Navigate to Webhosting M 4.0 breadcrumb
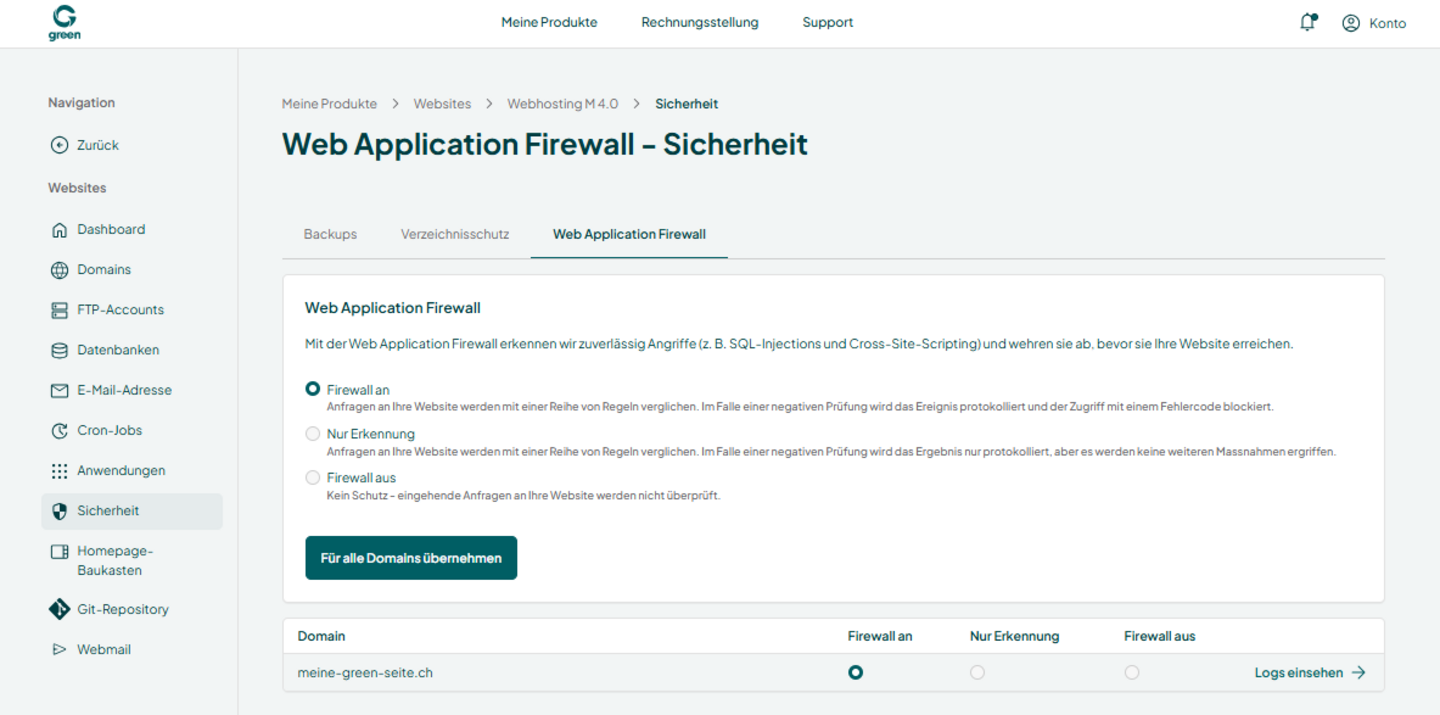The height and width of the screenshot is (715, 1440). 563,104
